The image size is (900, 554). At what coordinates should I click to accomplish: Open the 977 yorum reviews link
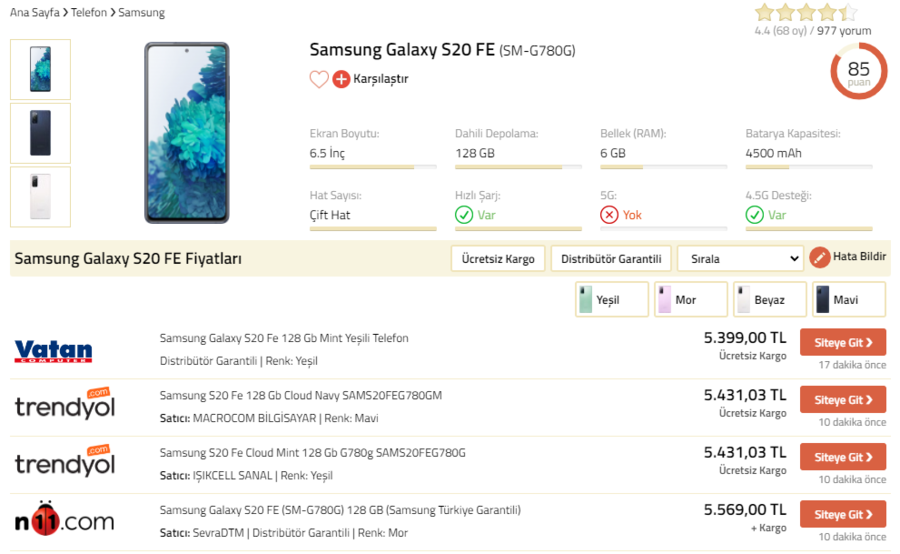(844, 31)
